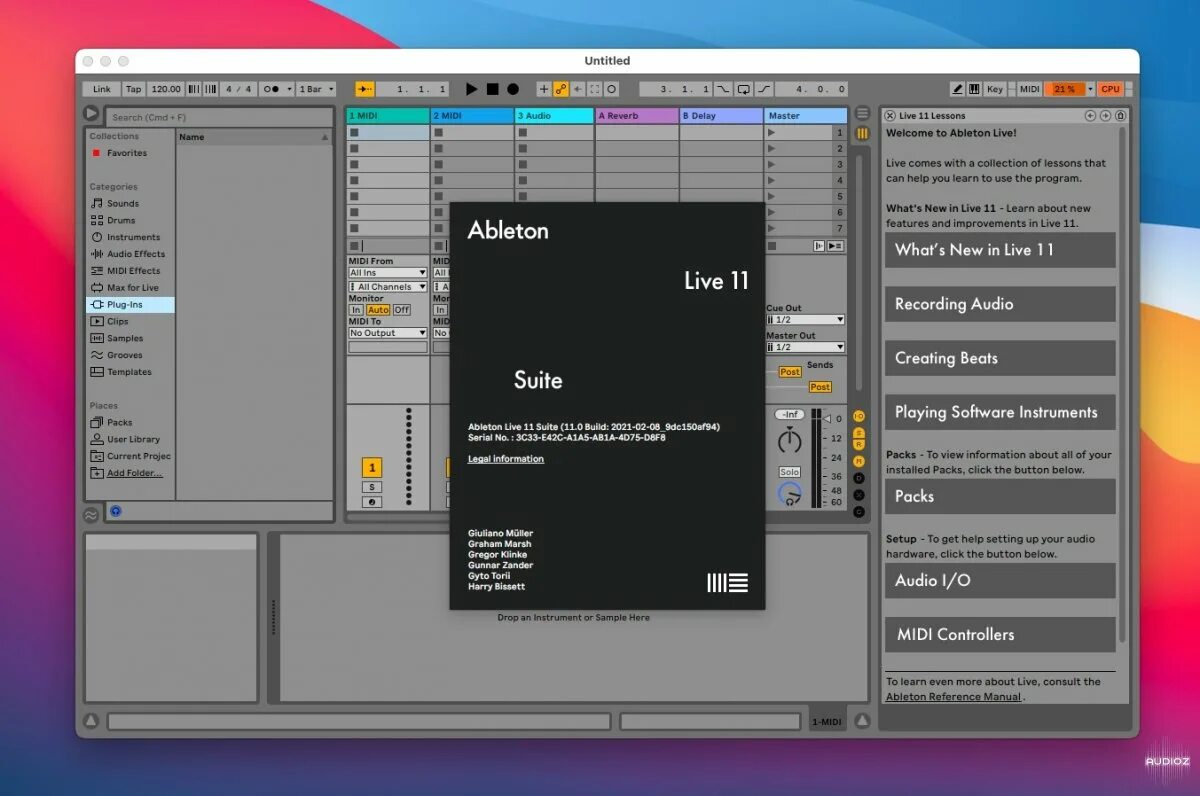Enable Draw Mode pencil icon

pyautogui.click(x=957, y=89)
